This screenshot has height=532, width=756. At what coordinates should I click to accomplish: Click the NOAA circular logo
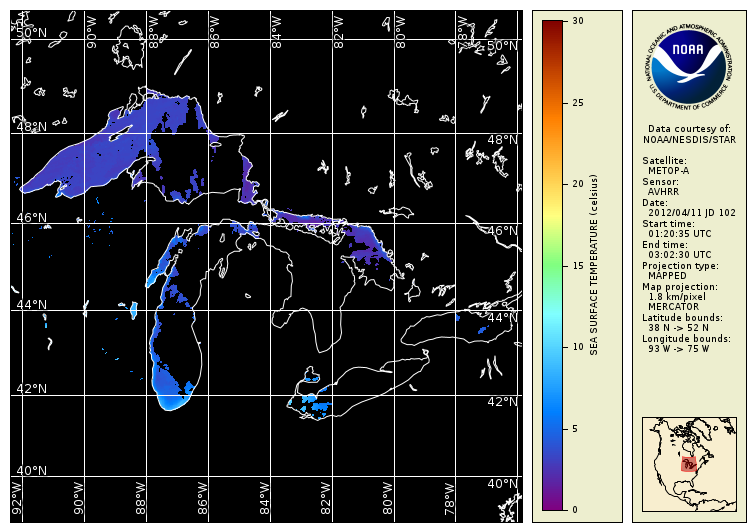click(689, 67)
